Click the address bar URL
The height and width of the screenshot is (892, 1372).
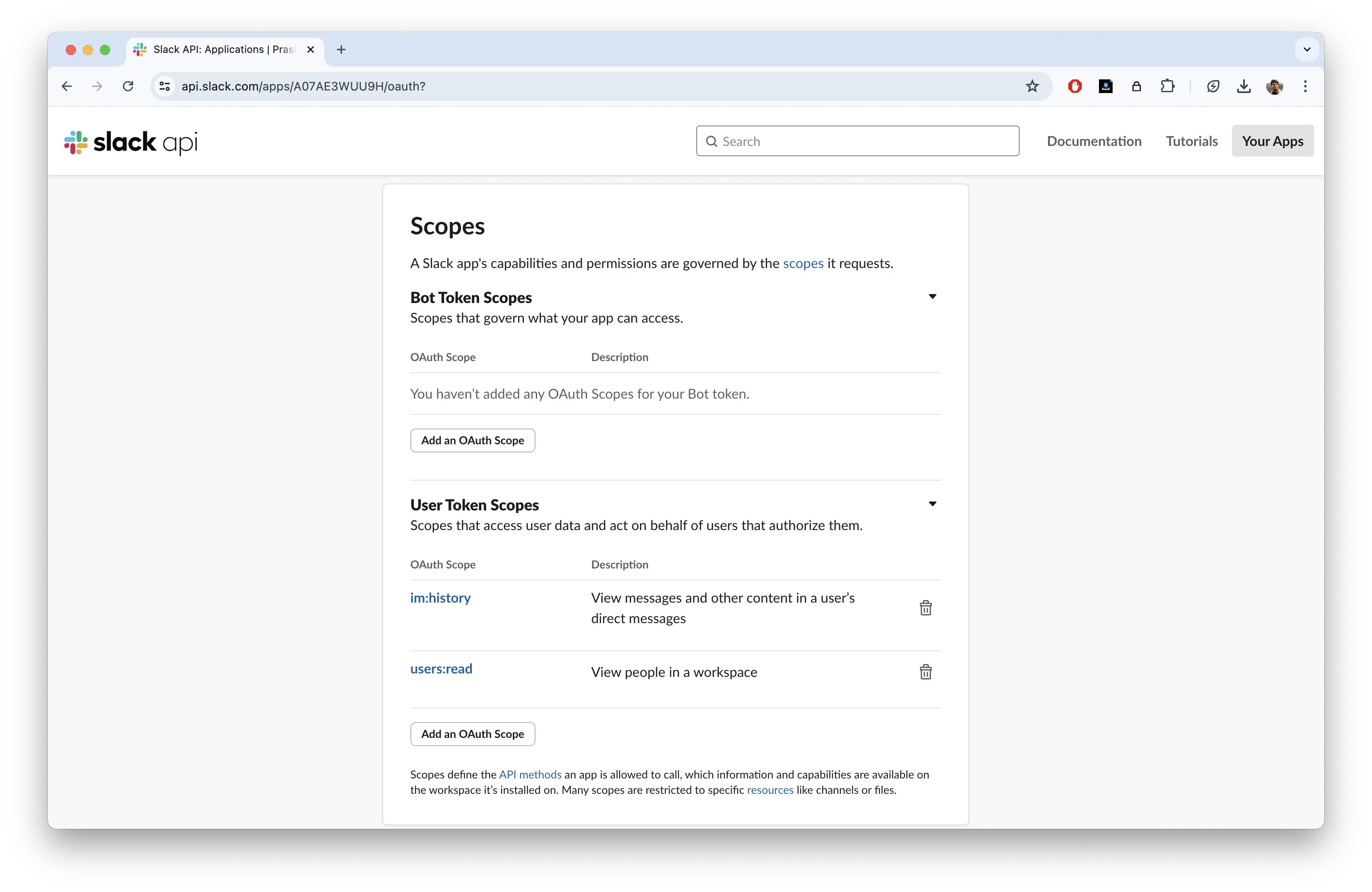click(x=303, y=86)
